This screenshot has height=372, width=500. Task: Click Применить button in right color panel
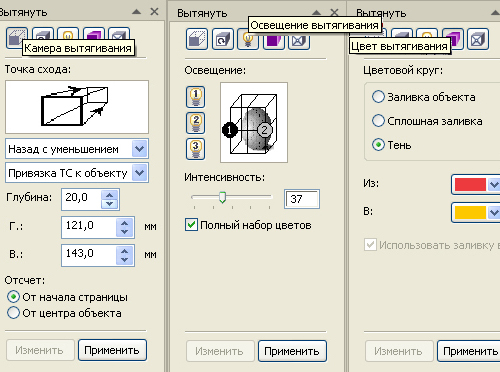point(470,351)
